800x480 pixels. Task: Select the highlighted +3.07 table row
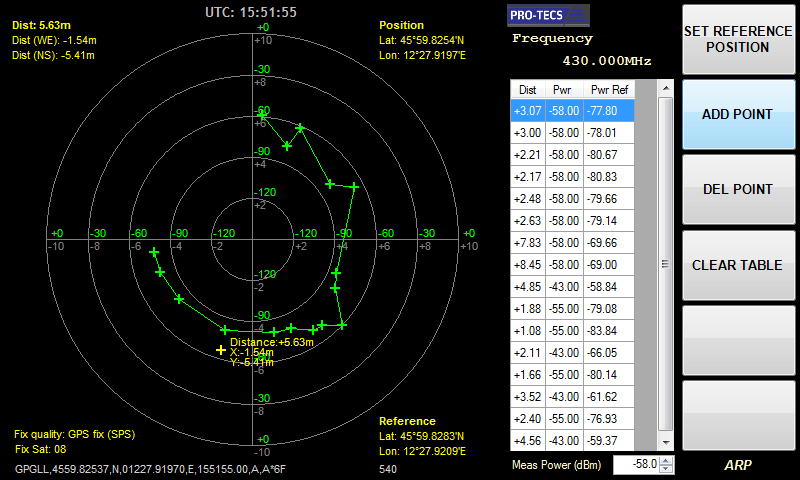[582, 111]
